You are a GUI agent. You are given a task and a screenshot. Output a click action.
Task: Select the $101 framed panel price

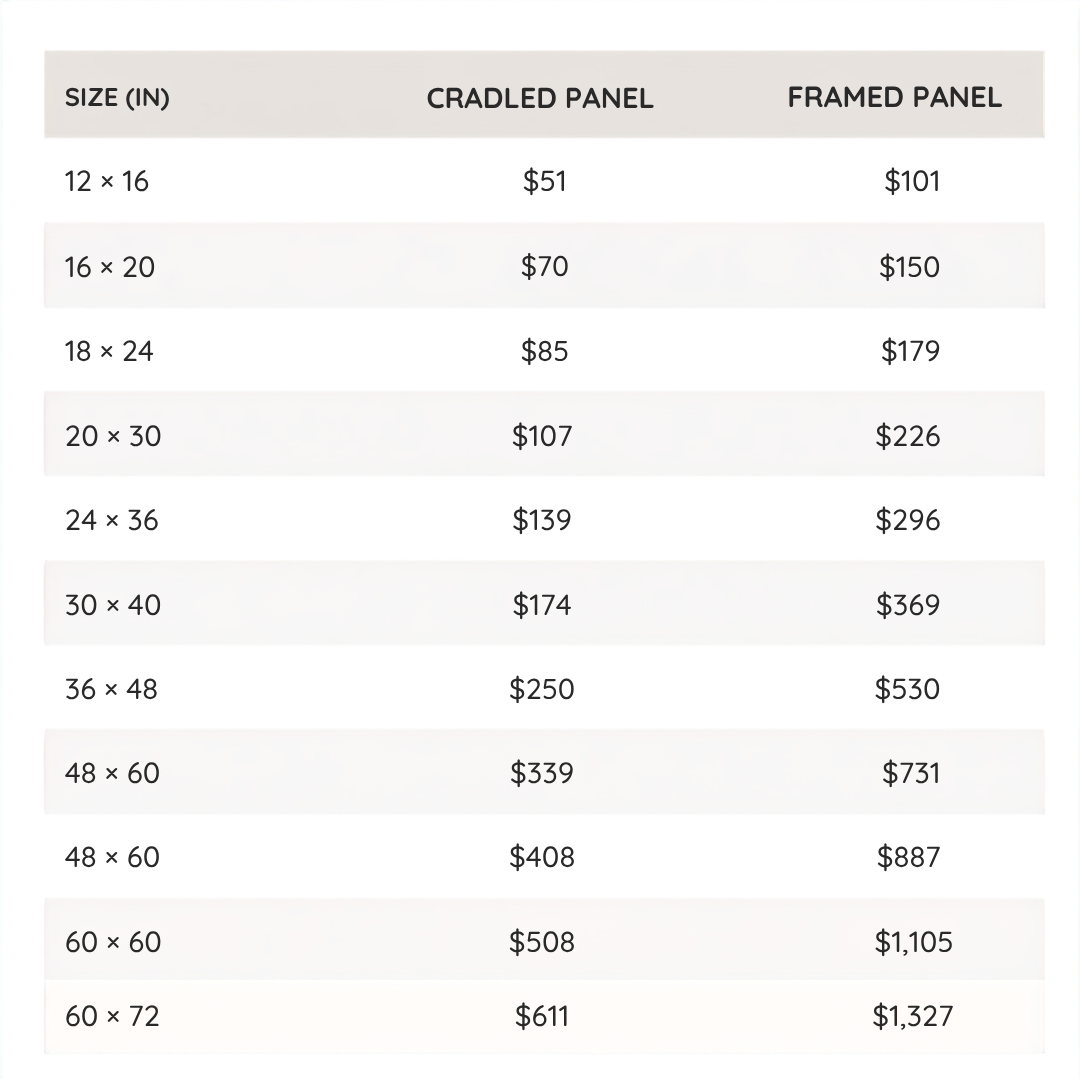point(912,181)
